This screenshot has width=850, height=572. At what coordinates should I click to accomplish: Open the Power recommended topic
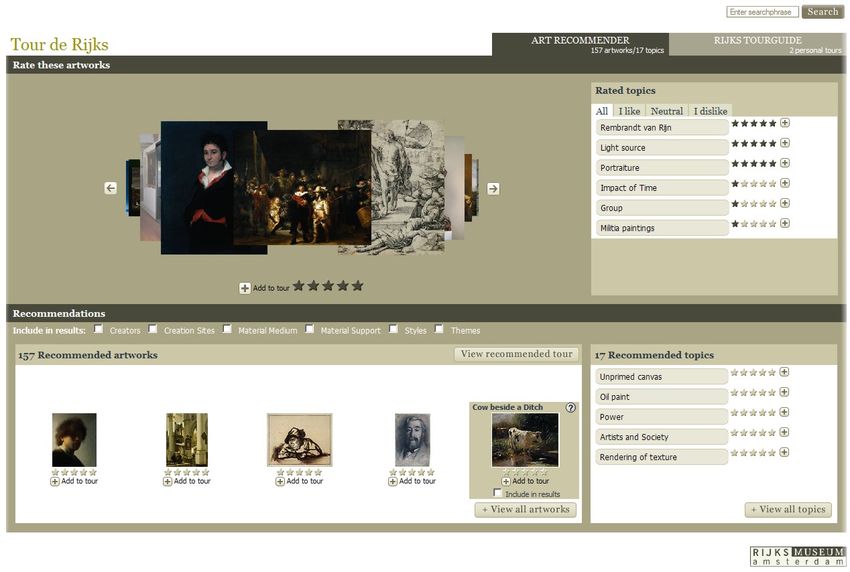pyautogui.click(x=661, y=416)
